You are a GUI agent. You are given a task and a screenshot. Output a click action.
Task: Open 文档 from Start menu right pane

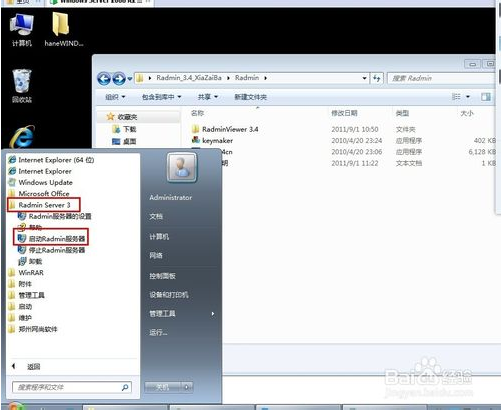point(156,216)
